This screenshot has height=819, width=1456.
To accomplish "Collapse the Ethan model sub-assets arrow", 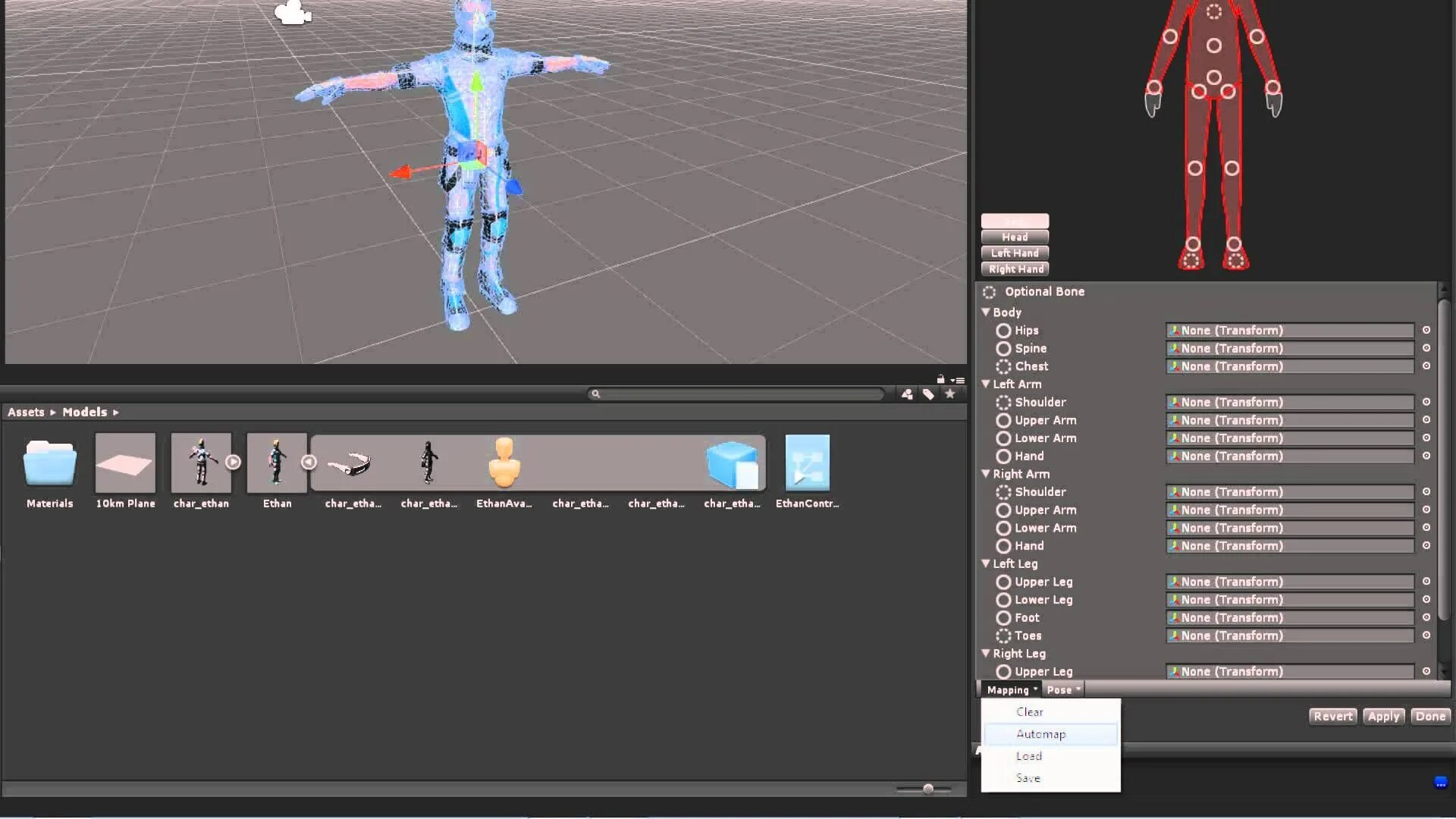I will [308, 462].
